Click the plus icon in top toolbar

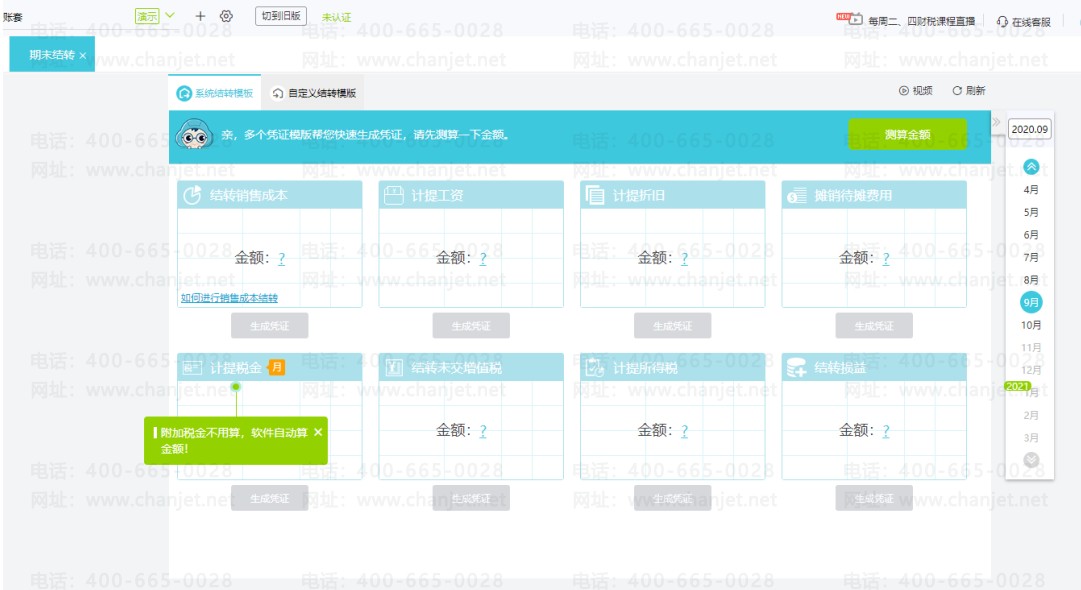click(200, 16)
